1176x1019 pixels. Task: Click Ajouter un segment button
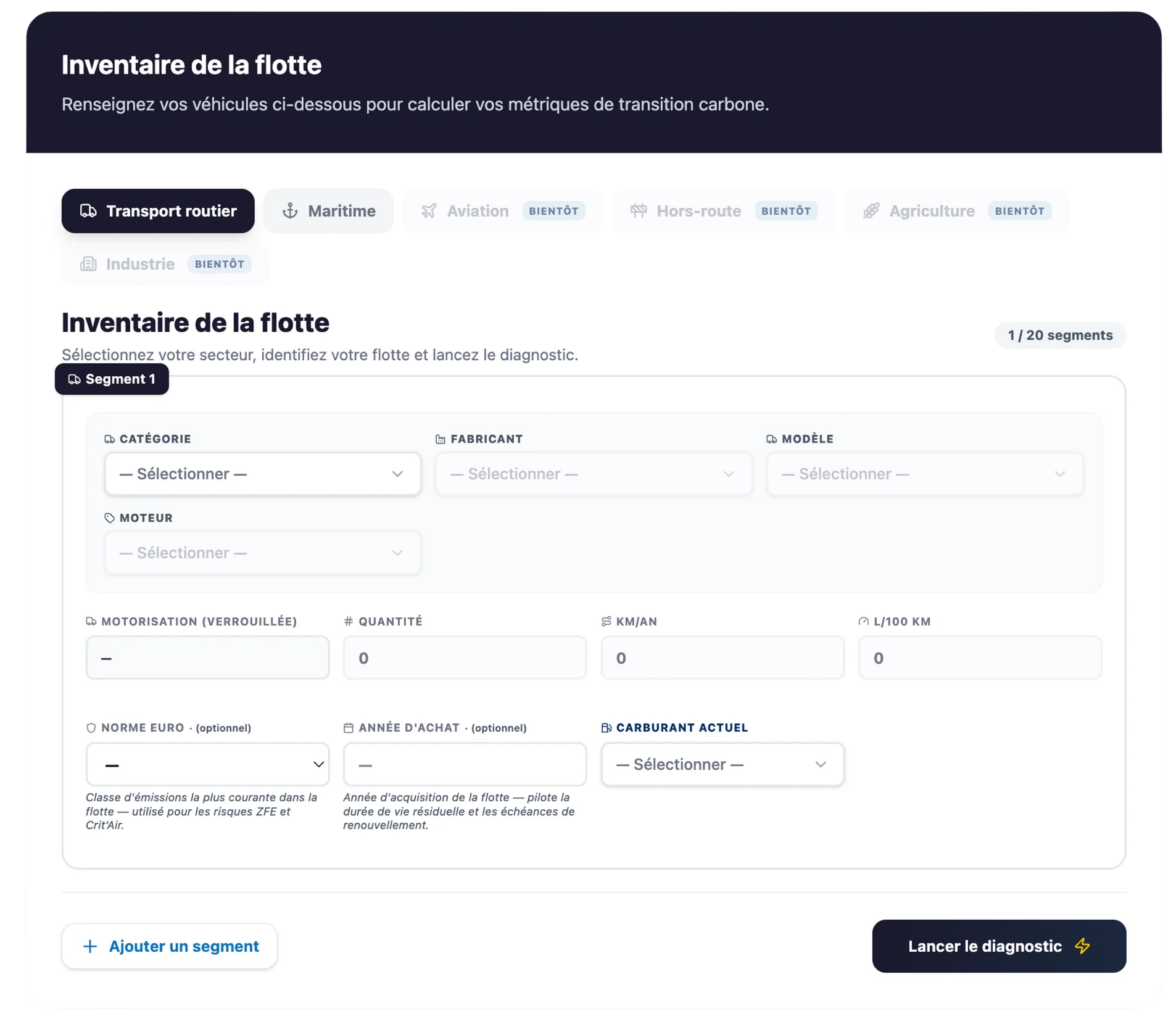[170, 946]
